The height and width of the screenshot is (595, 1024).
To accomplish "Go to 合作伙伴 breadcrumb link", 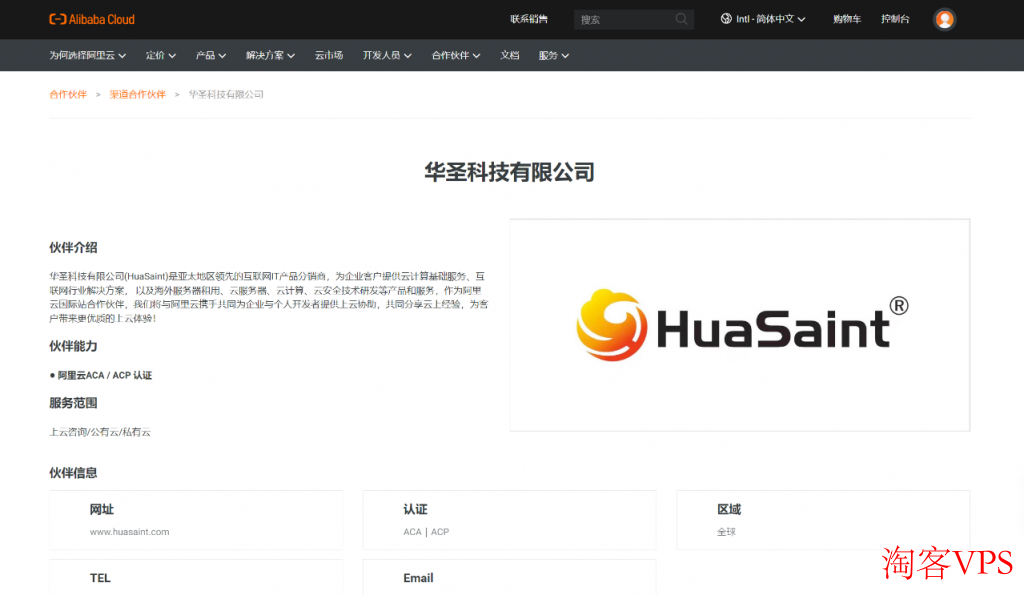I will pyautogui.click(x=68, y=95).
